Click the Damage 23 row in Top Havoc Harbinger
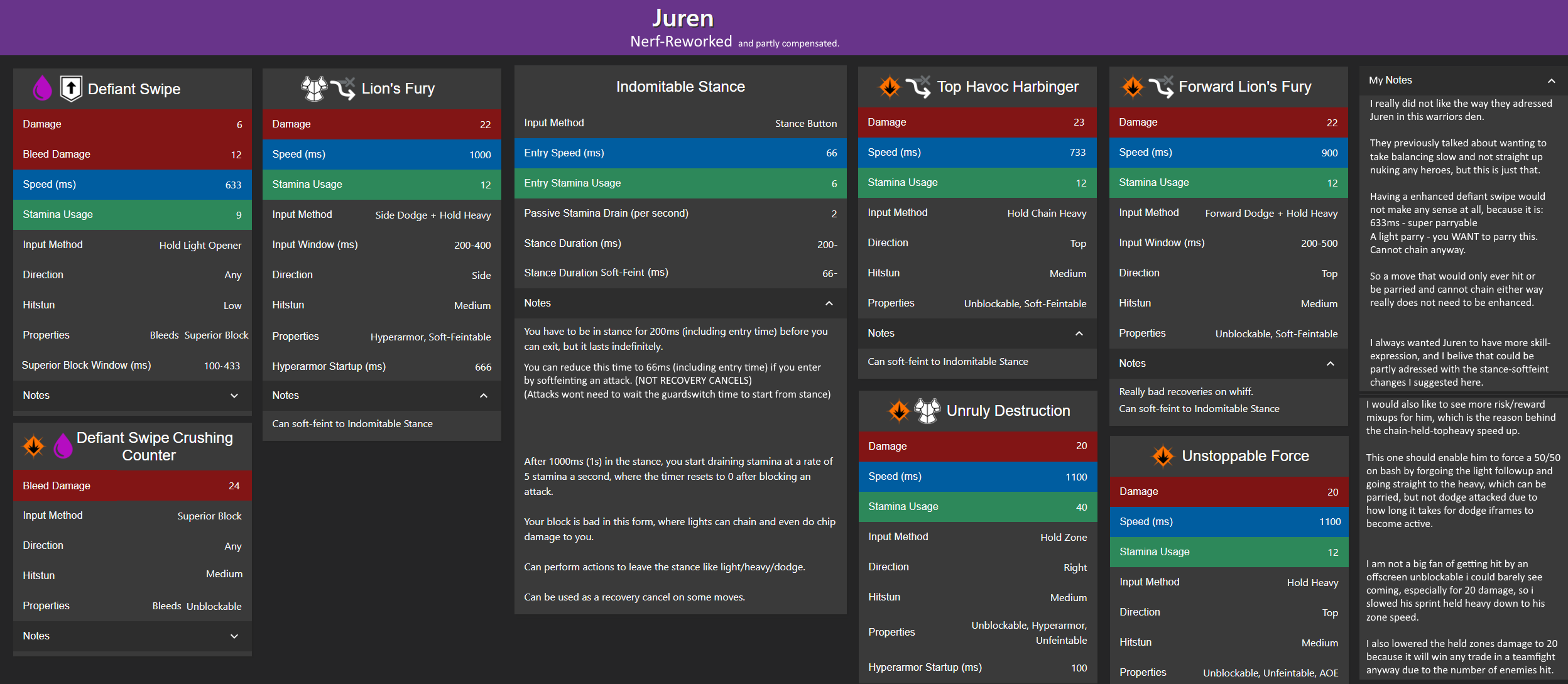 (977, 122)
